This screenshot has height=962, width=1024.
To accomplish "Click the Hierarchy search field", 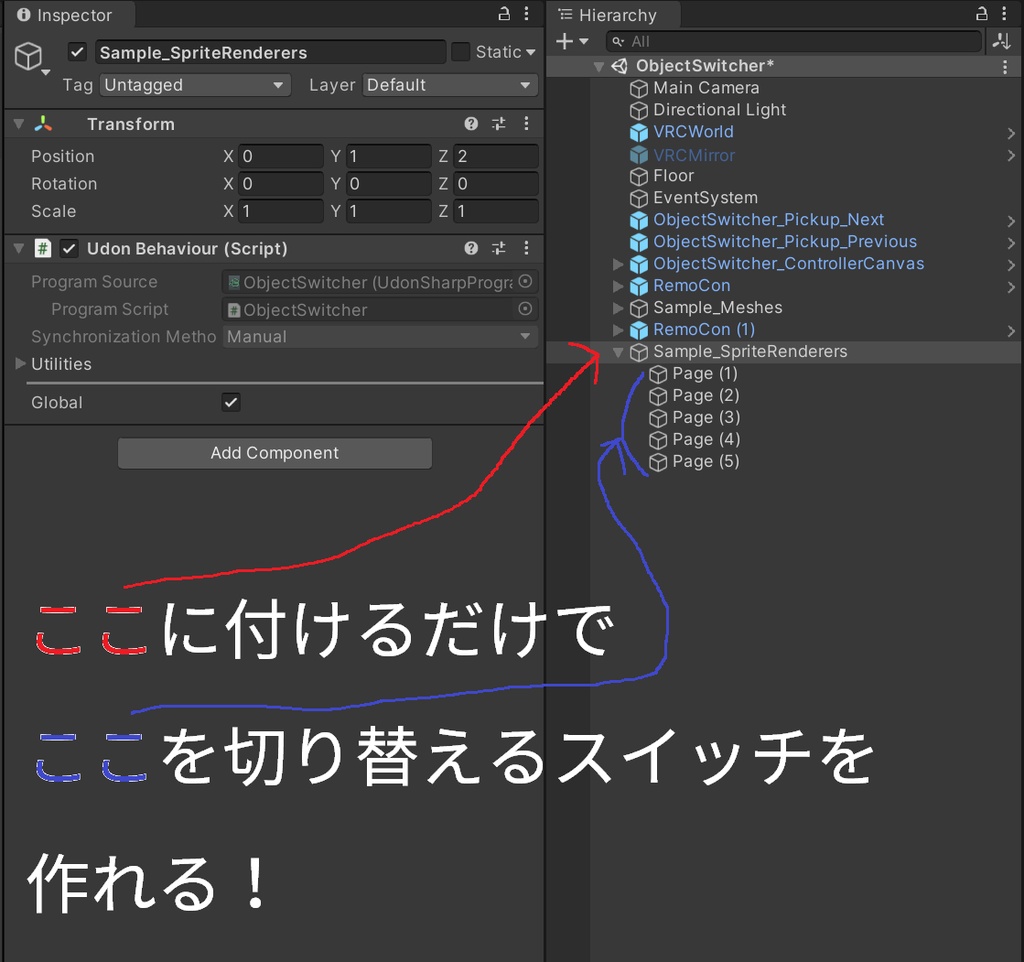I will pyautogui.click(x=790, y=41).
